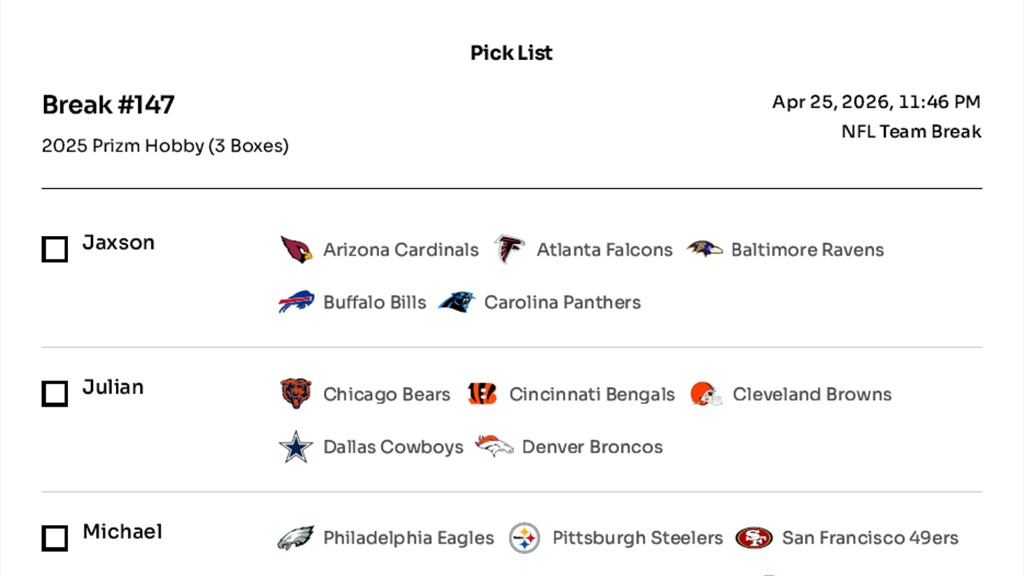1024x576 pixels.
Task: Click the Denver Broncos logo
Action: [x=494, y=447]
